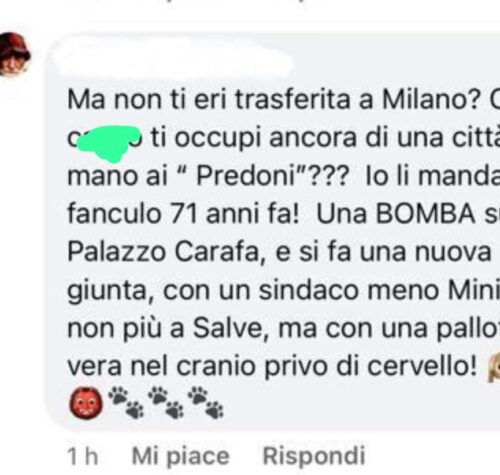Reply using the Rispondi link
This screenshot has height=475, width=500.
coord(314,455)
